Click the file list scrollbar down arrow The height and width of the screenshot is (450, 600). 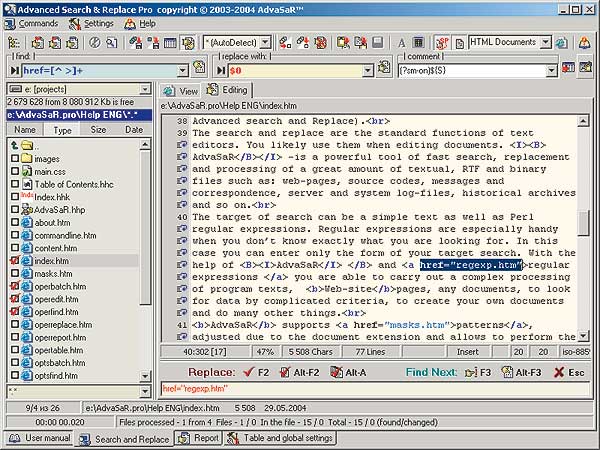pos(145,376)
